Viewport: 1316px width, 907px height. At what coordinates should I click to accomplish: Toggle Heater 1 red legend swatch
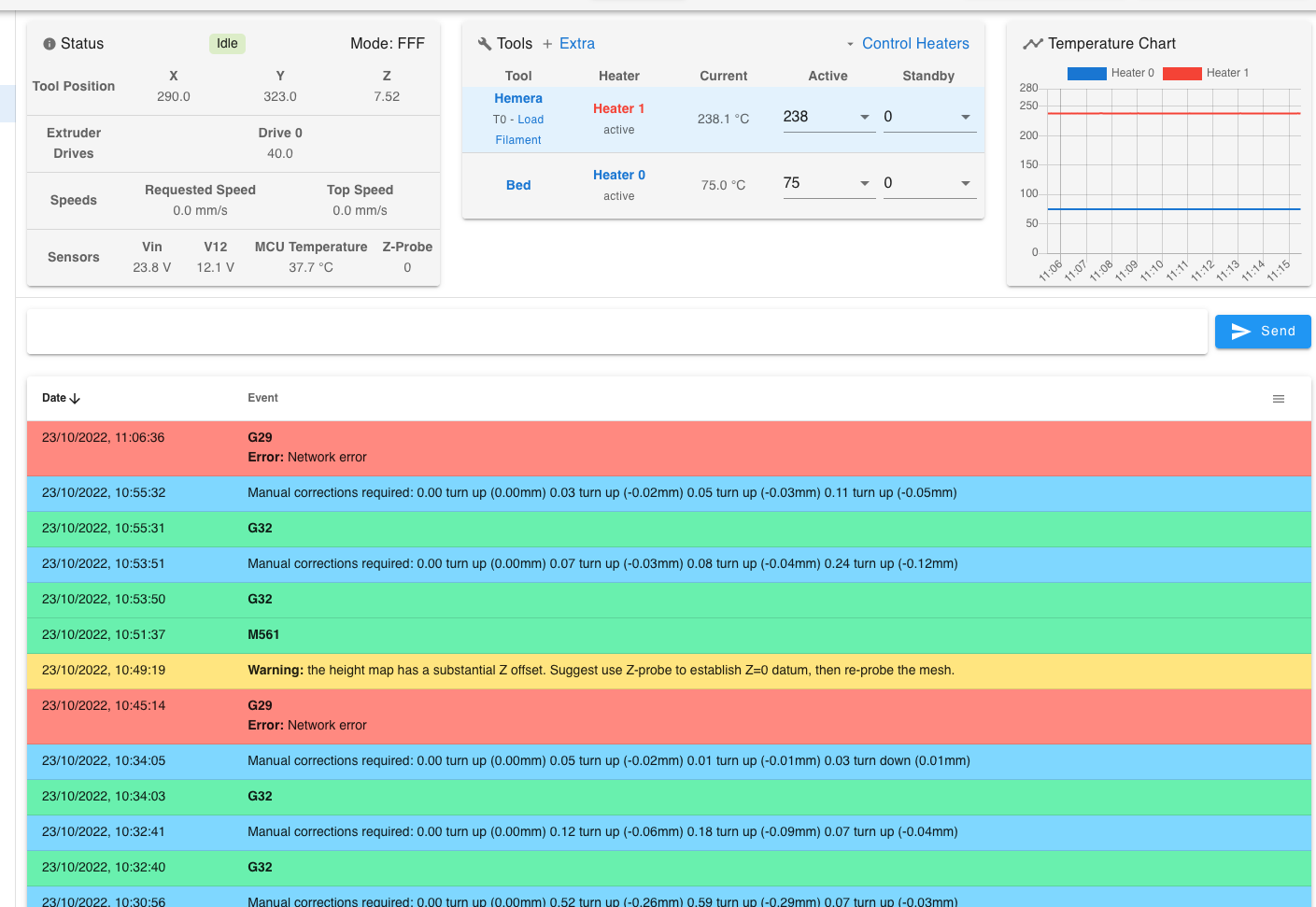pos(1182,73)
